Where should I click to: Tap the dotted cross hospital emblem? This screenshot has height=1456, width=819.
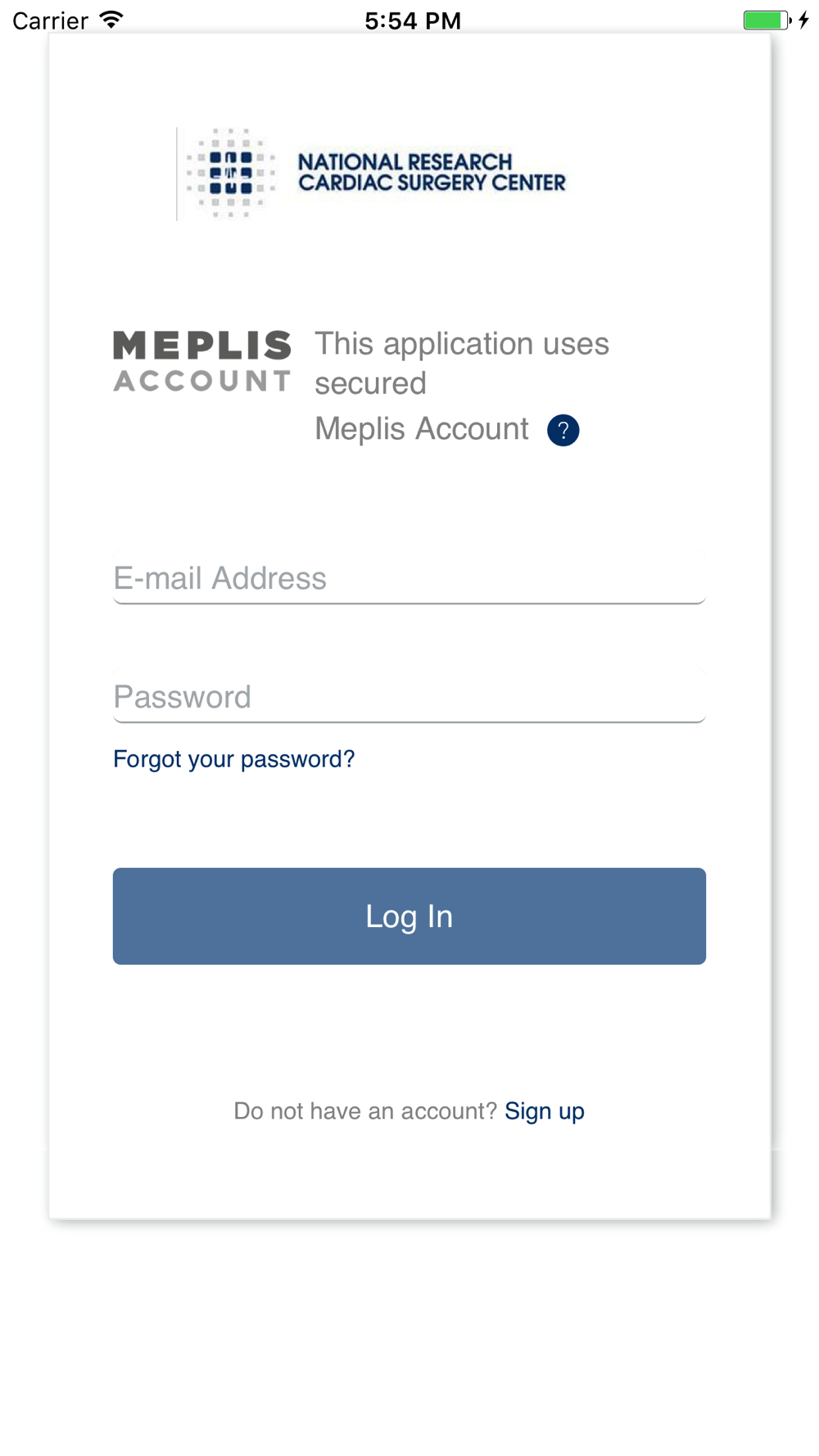click(230, 174)
